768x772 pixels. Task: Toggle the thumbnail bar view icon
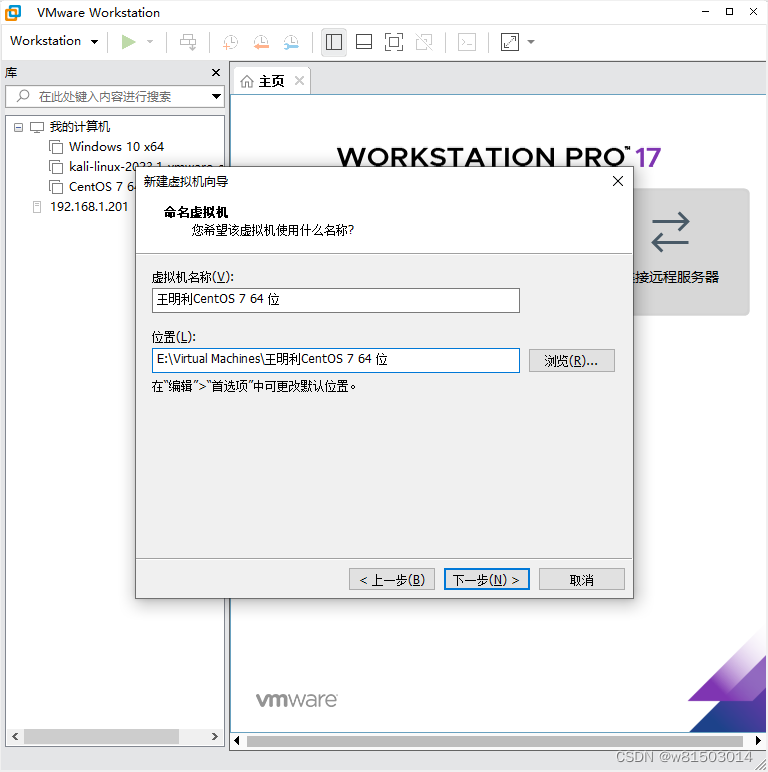(364, 42)
